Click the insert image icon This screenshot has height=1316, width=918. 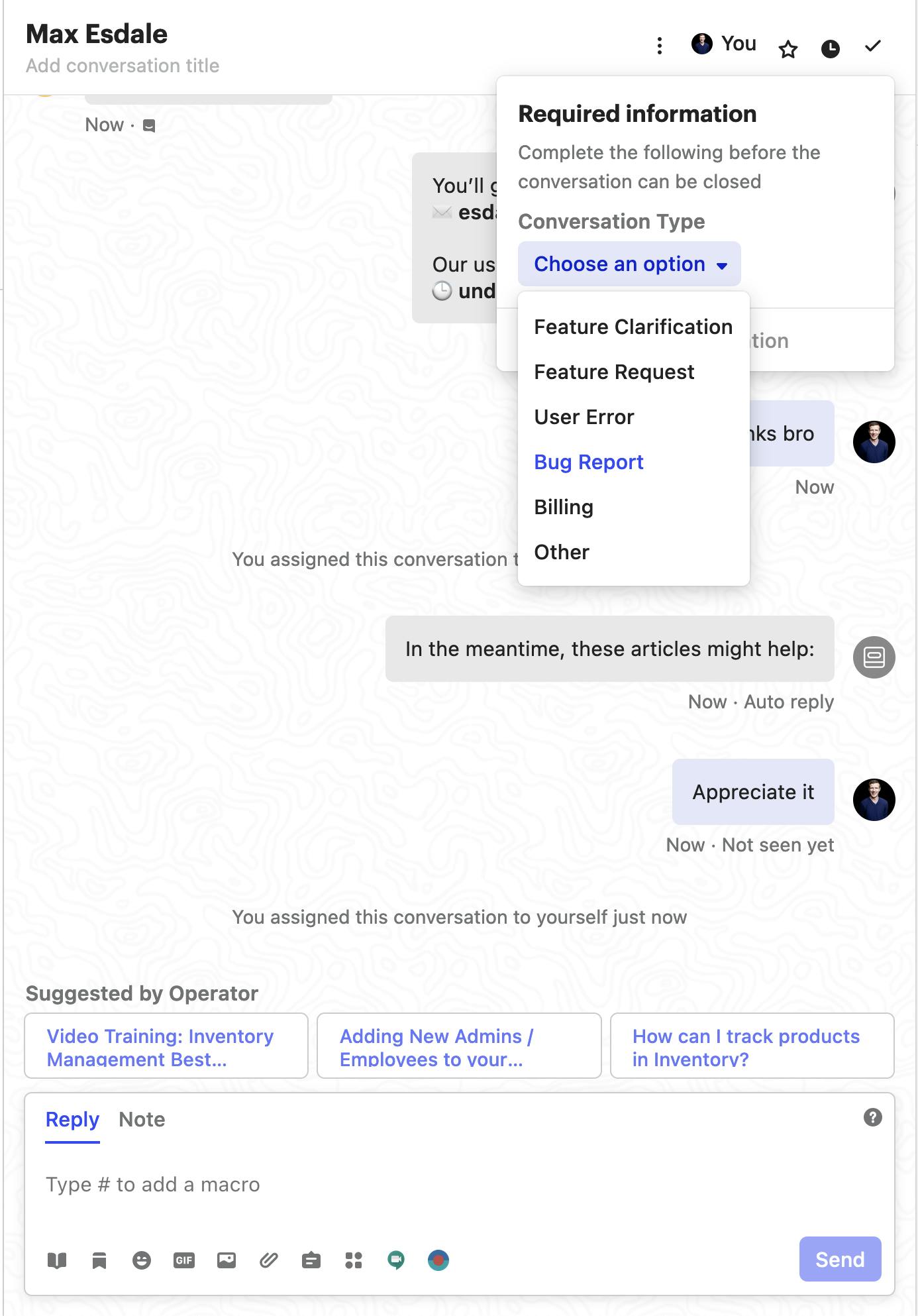point(227,1260)
